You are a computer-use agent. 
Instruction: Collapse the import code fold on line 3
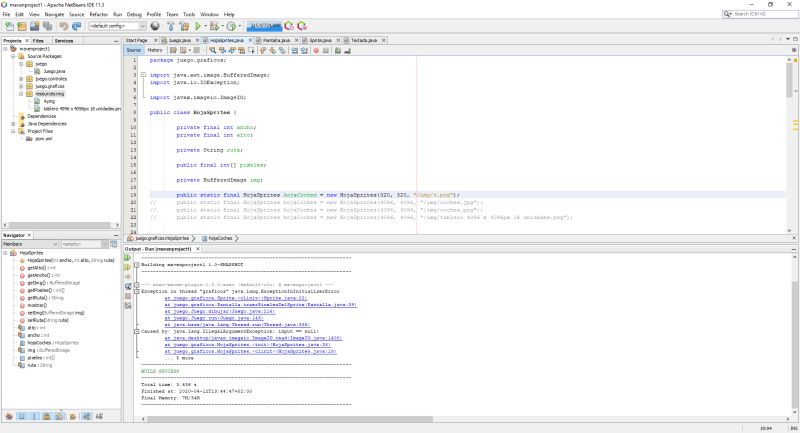[x=143, y=75]
